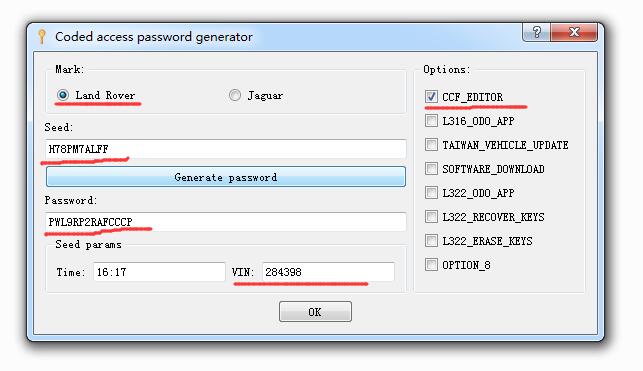Select the Land Rover radio button
The height and width of the screenshot is (371, 643).
click(x=63, y=95)
